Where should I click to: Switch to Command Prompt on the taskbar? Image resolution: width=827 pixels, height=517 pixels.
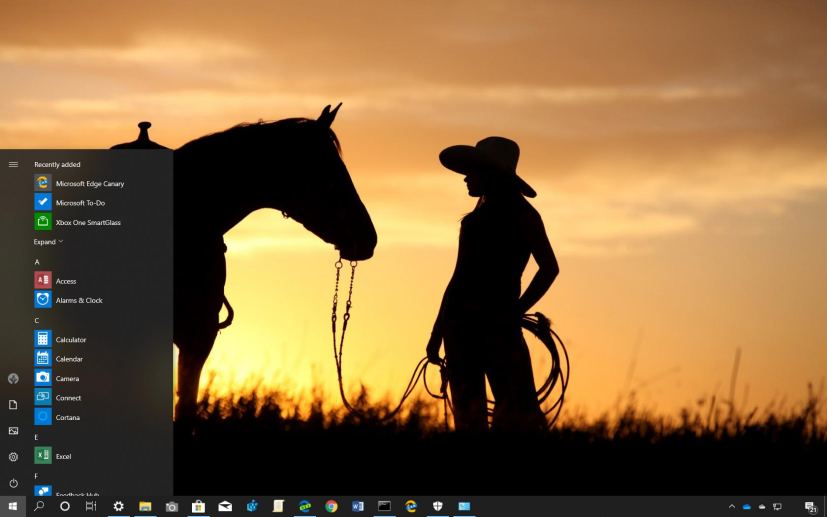[384, 506]
